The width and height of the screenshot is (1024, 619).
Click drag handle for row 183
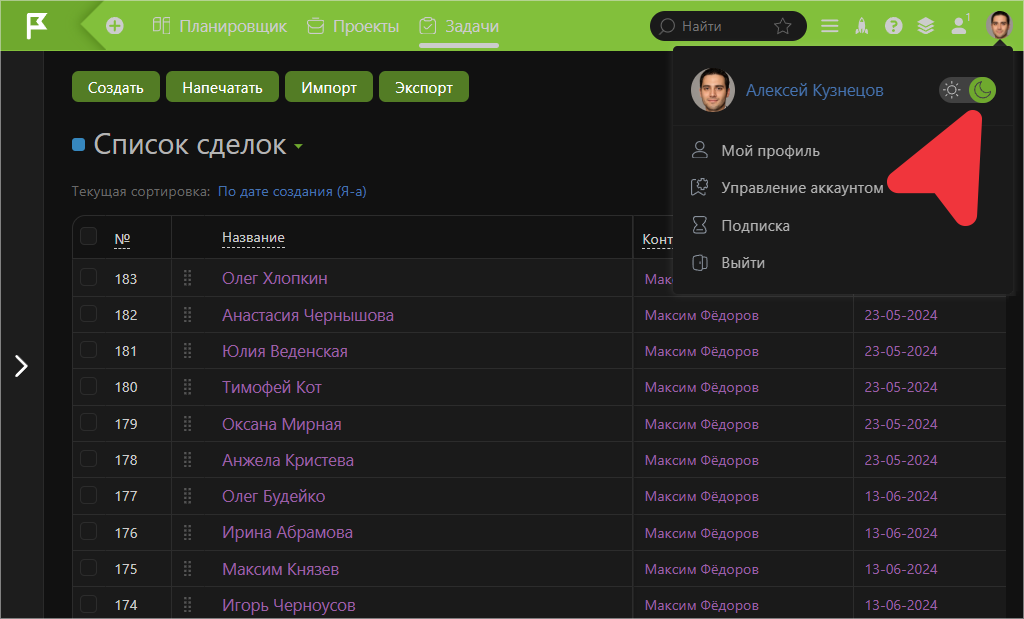(187, 278)
